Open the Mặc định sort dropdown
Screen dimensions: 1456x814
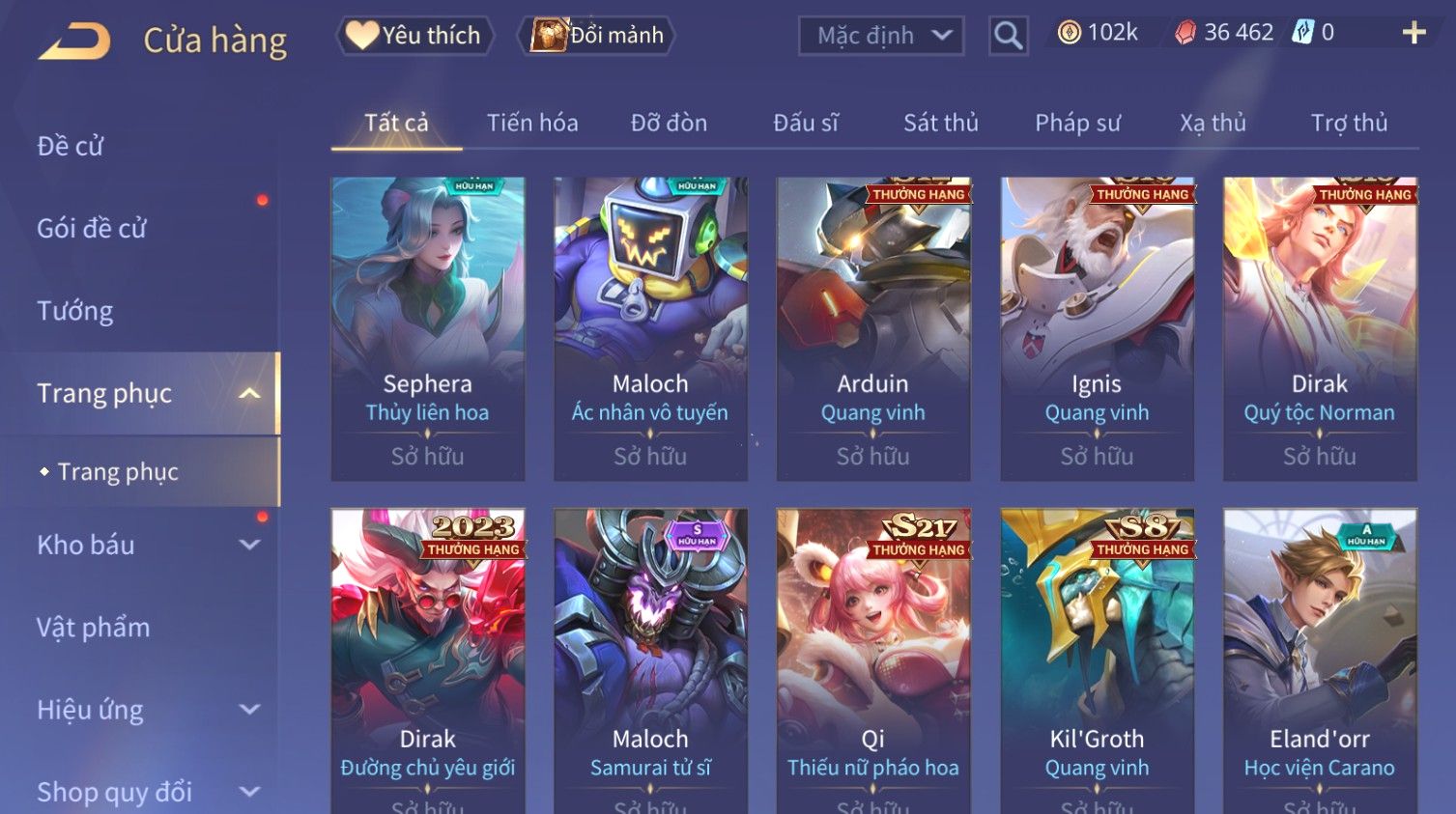pyautogui.click(x=881, y=36)
